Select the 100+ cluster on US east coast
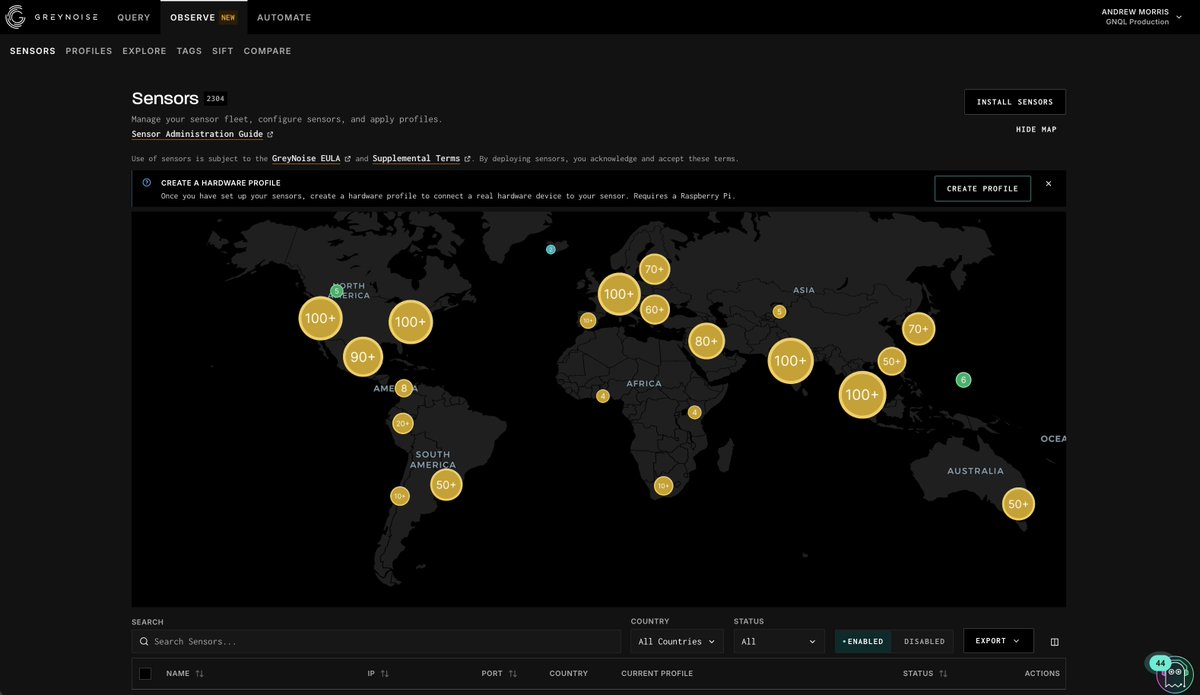 409,322
